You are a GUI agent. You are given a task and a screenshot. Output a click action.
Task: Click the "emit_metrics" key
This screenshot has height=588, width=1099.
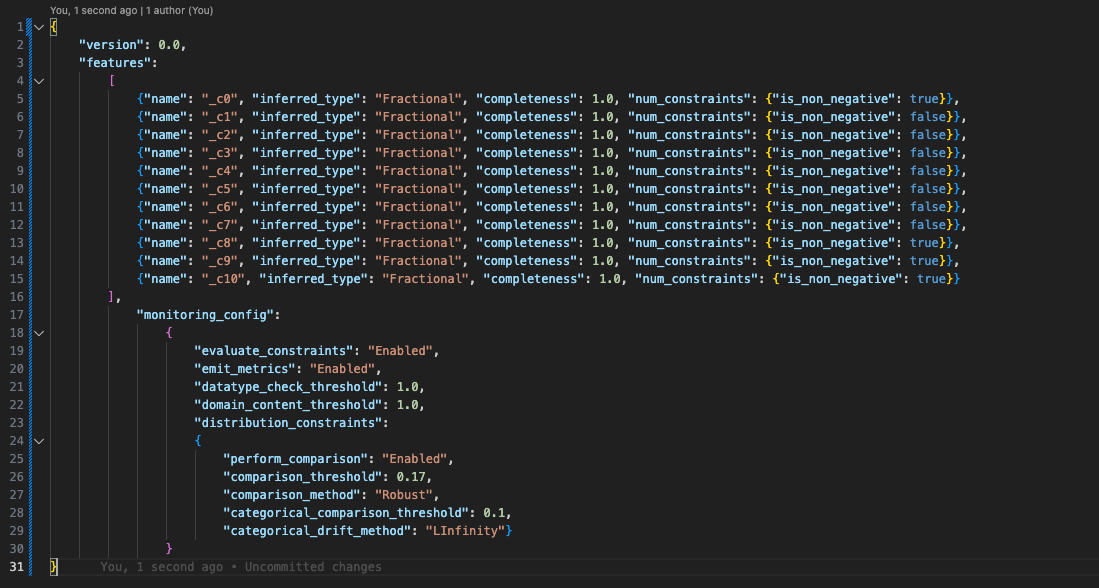click(x=245, y=369)
